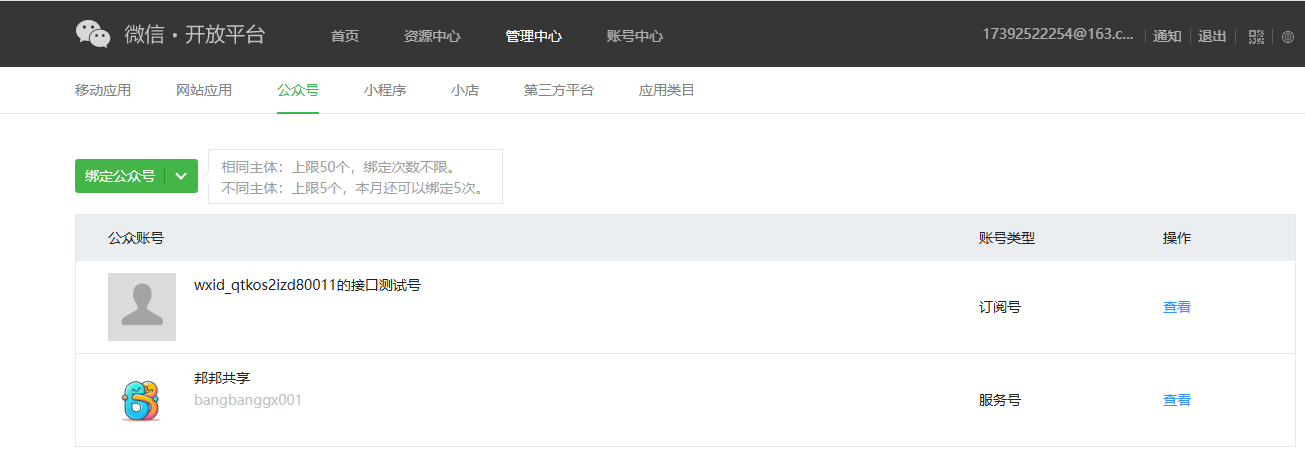Image resolution: width=1305 pixels, height=450 pixels.
Task: Click the 不同主体 limit hint line
Action: [353, 188]
